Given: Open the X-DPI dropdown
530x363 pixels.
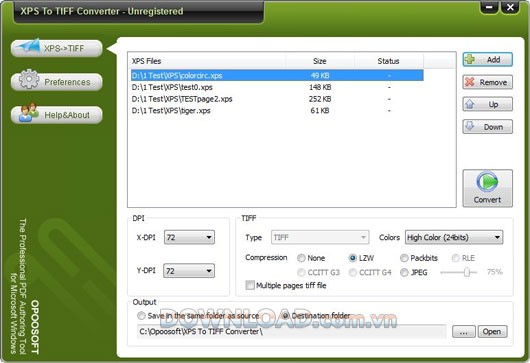Looking at the screenshot, I should 189,237.
